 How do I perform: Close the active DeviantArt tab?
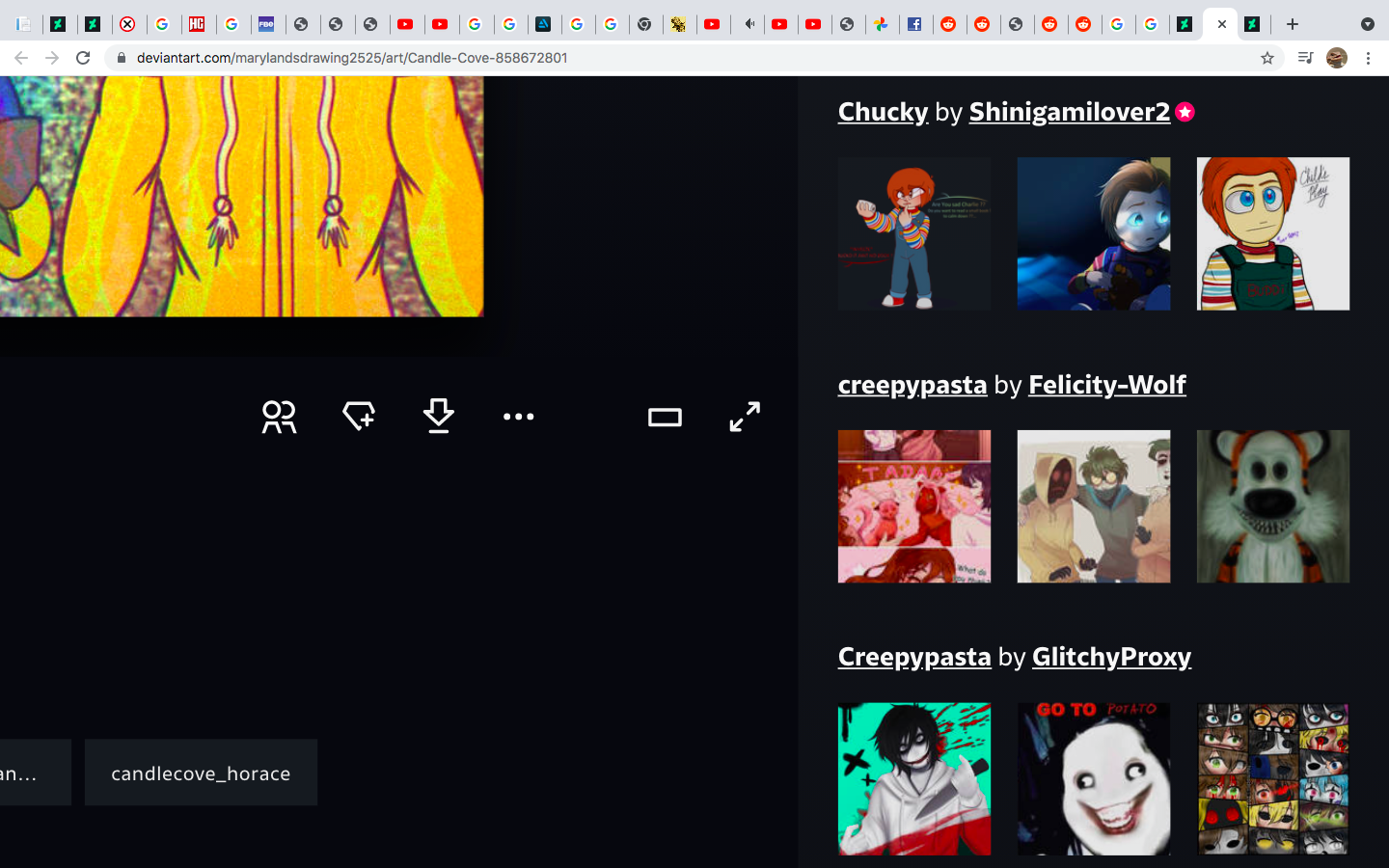coord(1222,24)
